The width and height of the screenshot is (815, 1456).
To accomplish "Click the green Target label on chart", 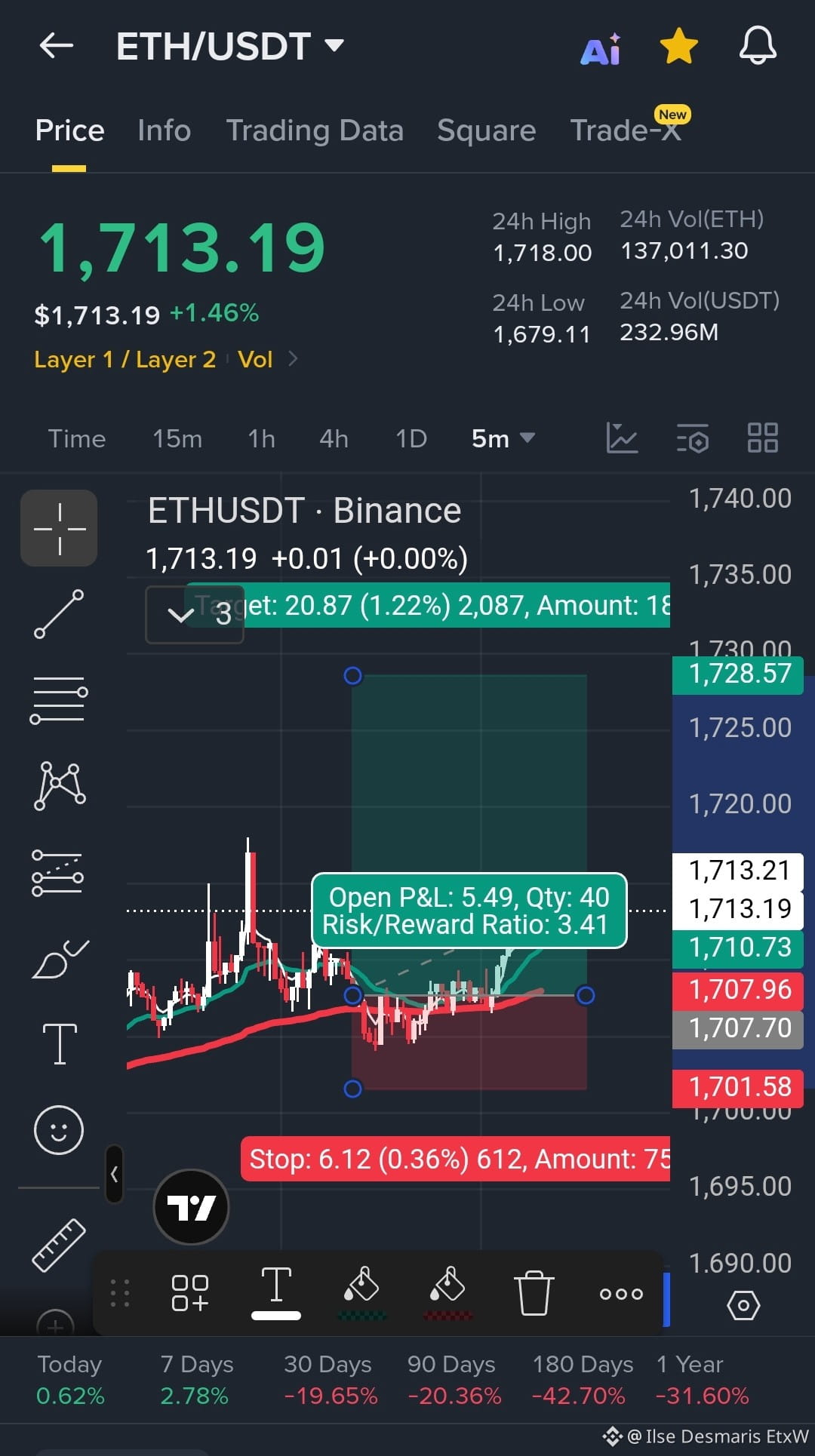I will pyautogui.click(x=427, y=605).
